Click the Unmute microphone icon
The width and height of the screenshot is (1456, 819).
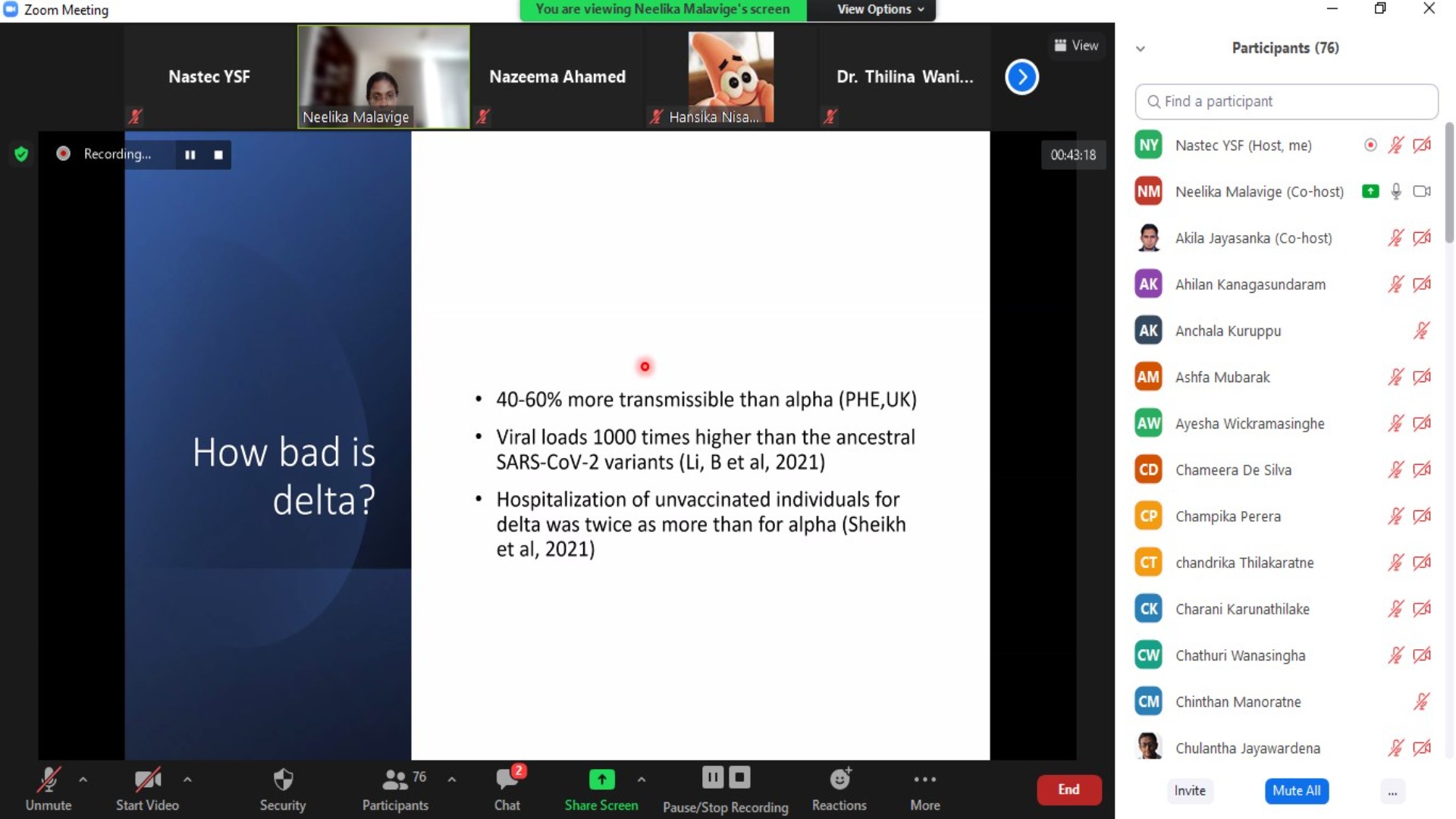[49, 780]
